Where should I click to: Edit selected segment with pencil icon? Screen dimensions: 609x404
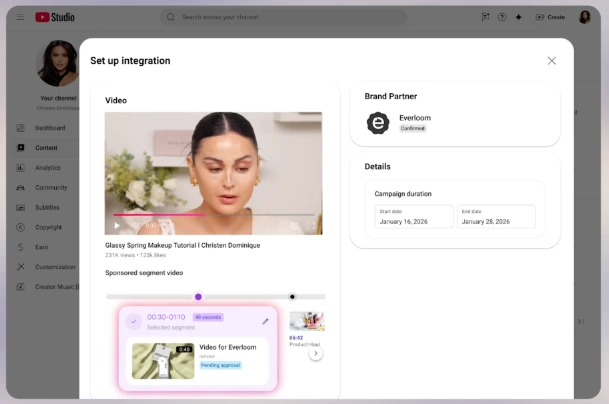point(265,321)
